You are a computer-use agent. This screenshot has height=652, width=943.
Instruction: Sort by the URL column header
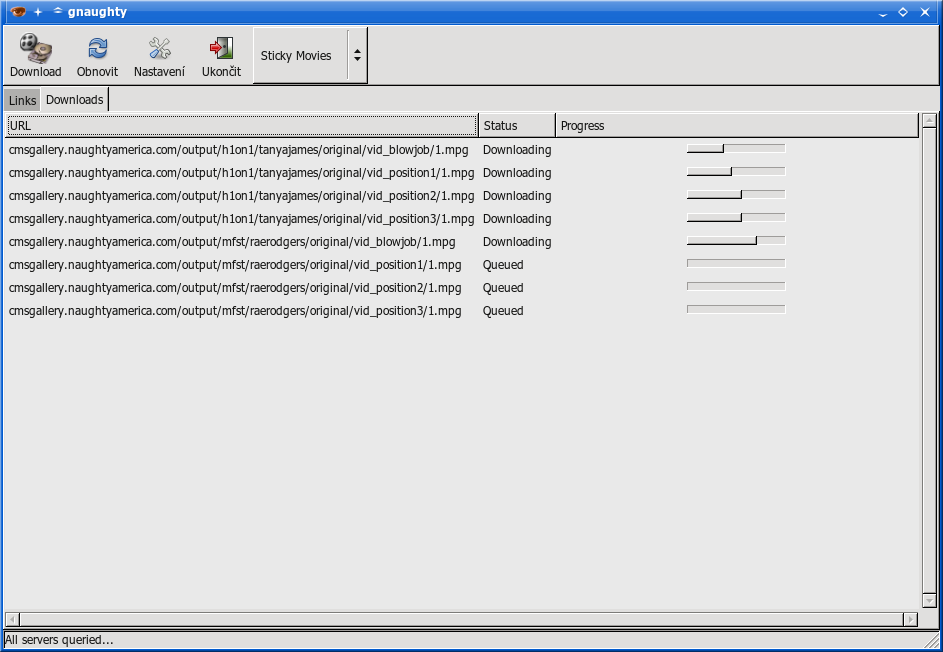pyautogui.click(x=242, y=126)
